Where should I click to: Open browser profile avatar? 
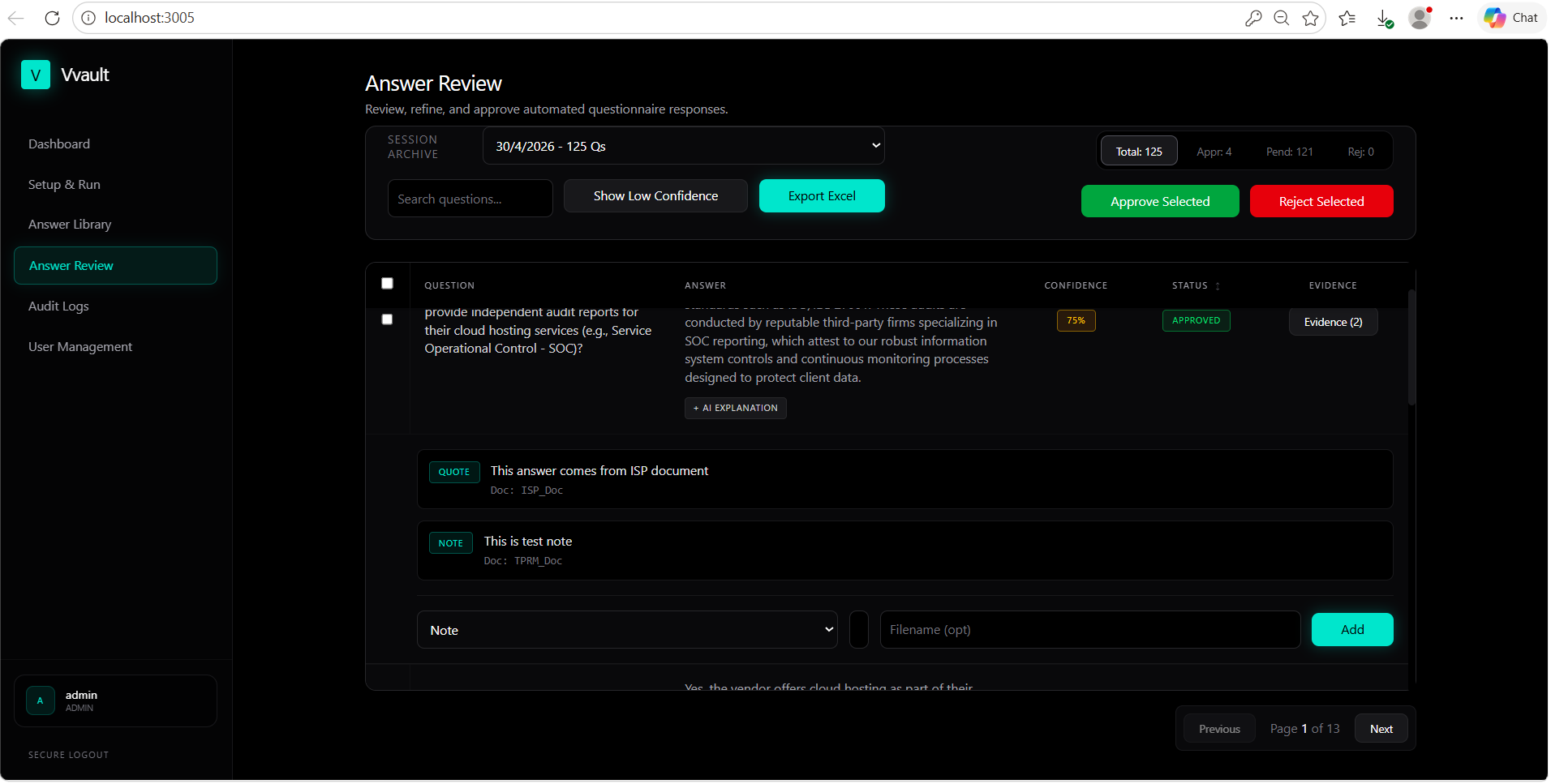pos(1420,18)
